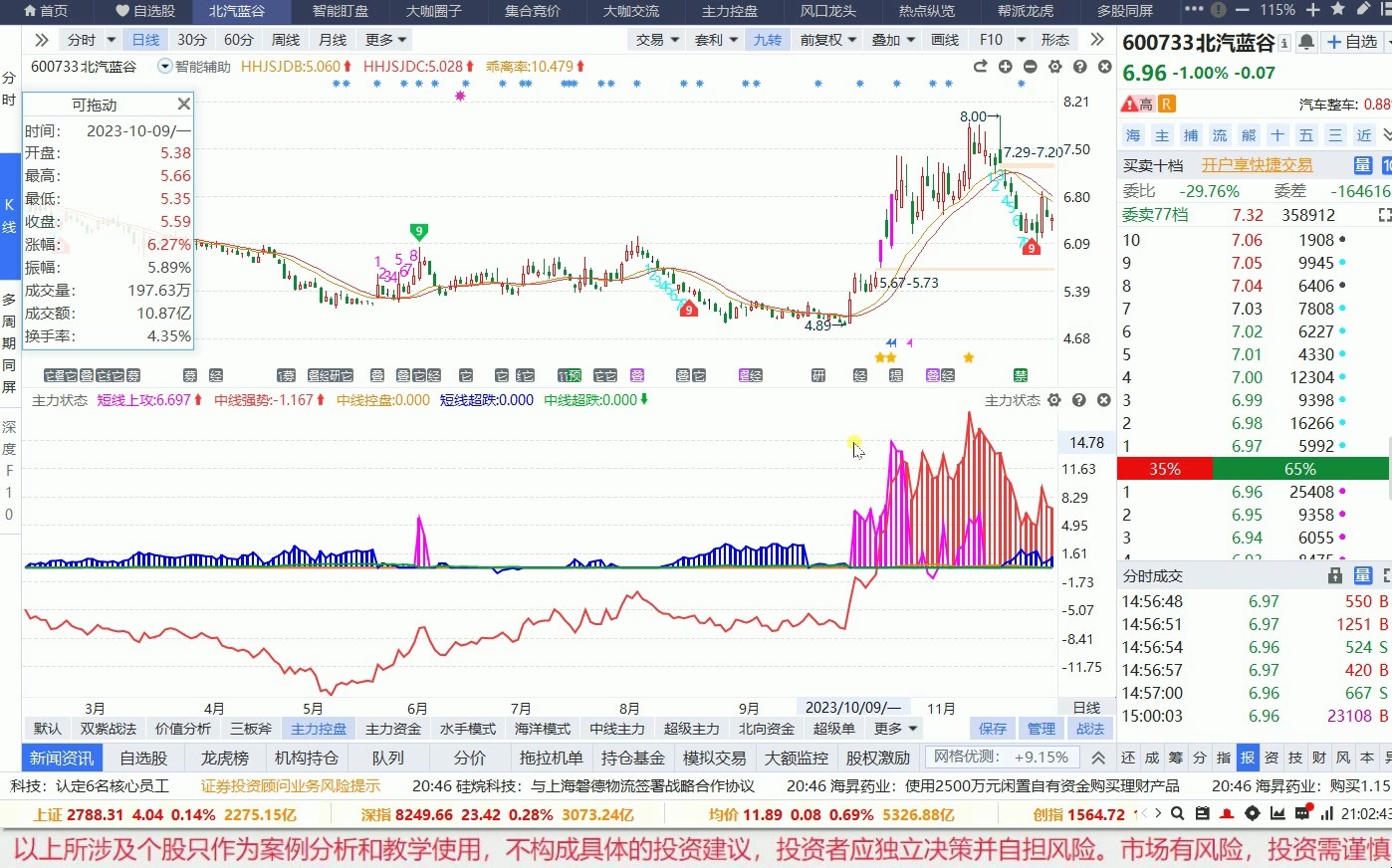Collapse panel with double up chevron
Screen dimensions: 1392x868
(1098, 758)
